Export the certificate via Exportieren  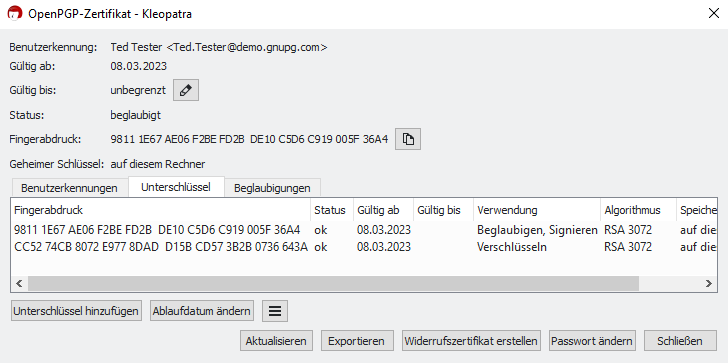click(357, 341)
